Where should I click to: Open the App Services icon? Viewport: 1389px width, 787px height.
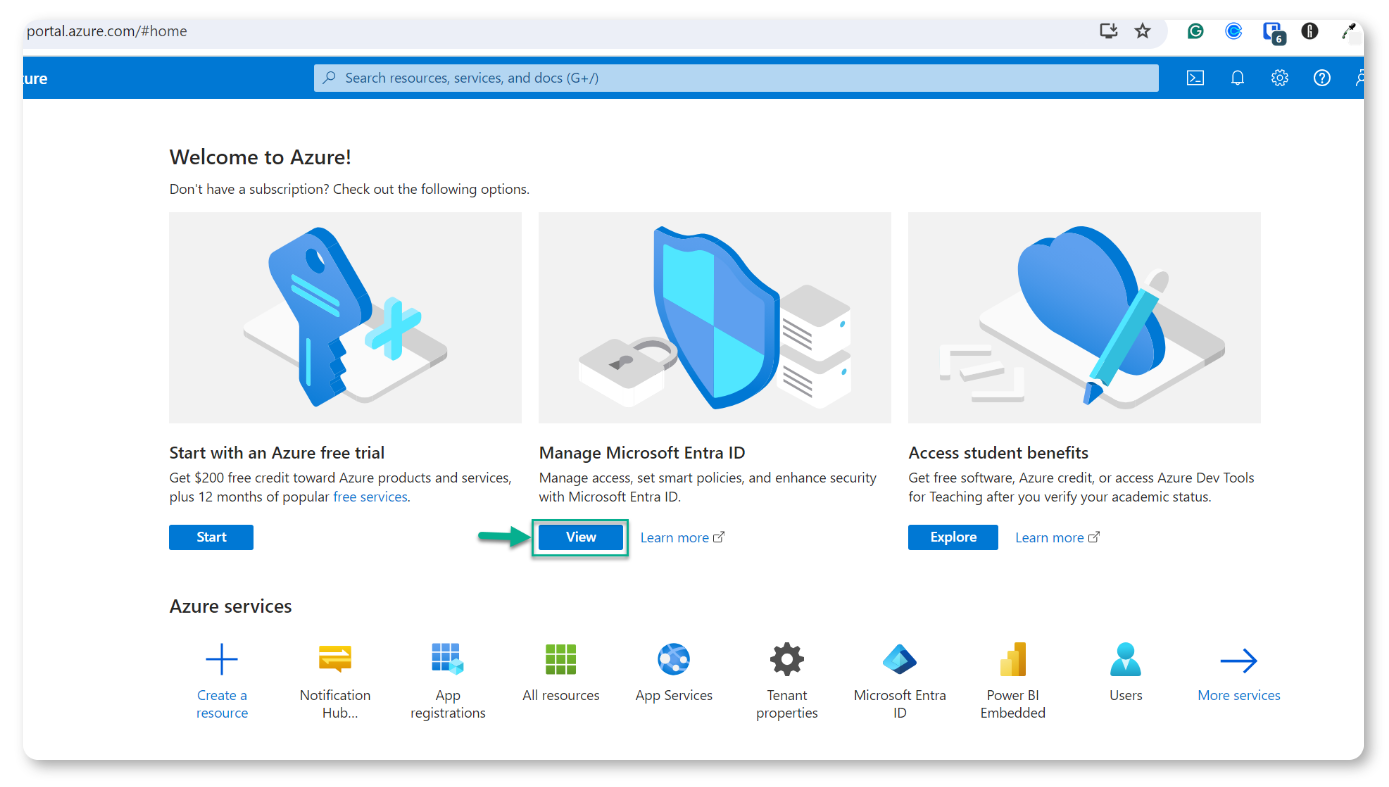tap(674, 660)
